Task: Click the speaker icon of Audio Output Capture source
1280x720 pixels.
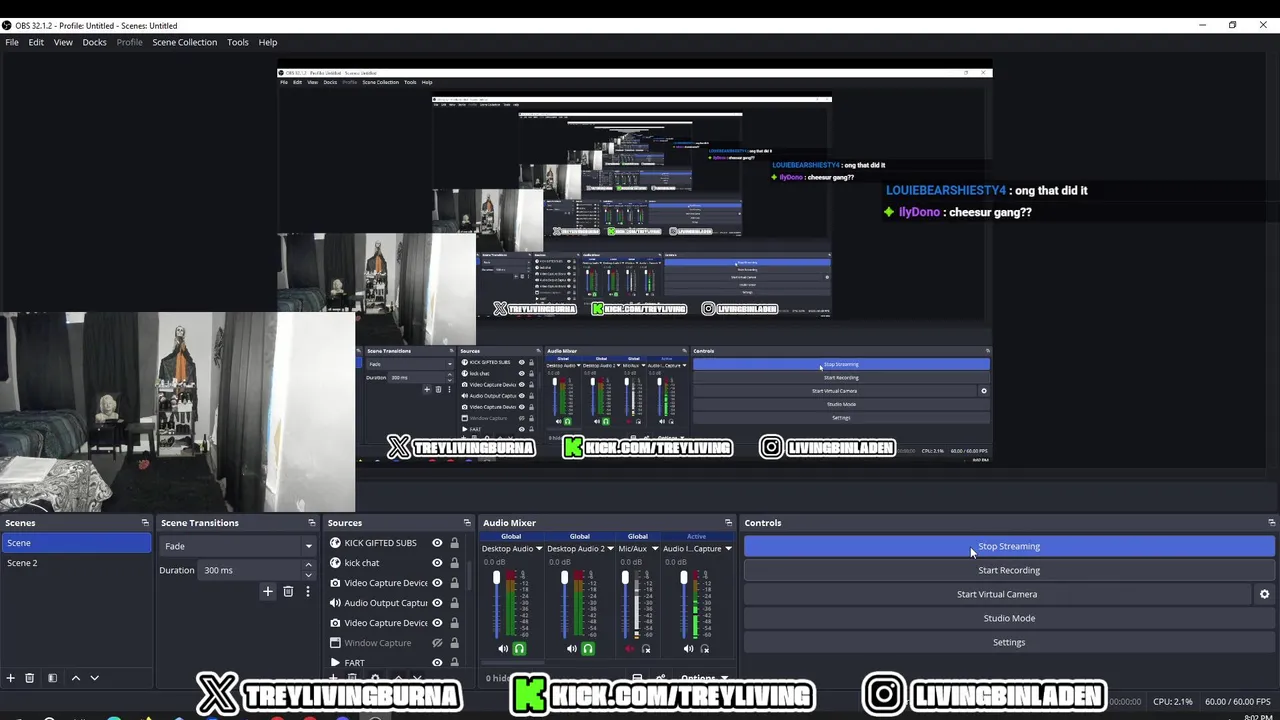Action: click(x=335, y=603)
